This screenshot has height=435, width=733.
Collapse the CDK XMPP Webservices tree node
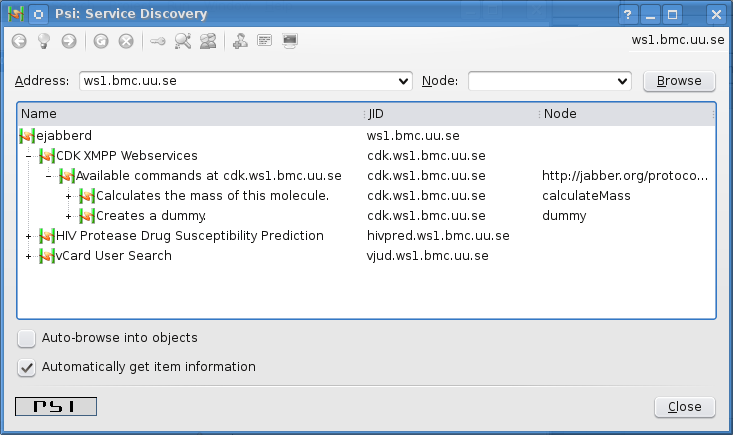tap(28, 156)
